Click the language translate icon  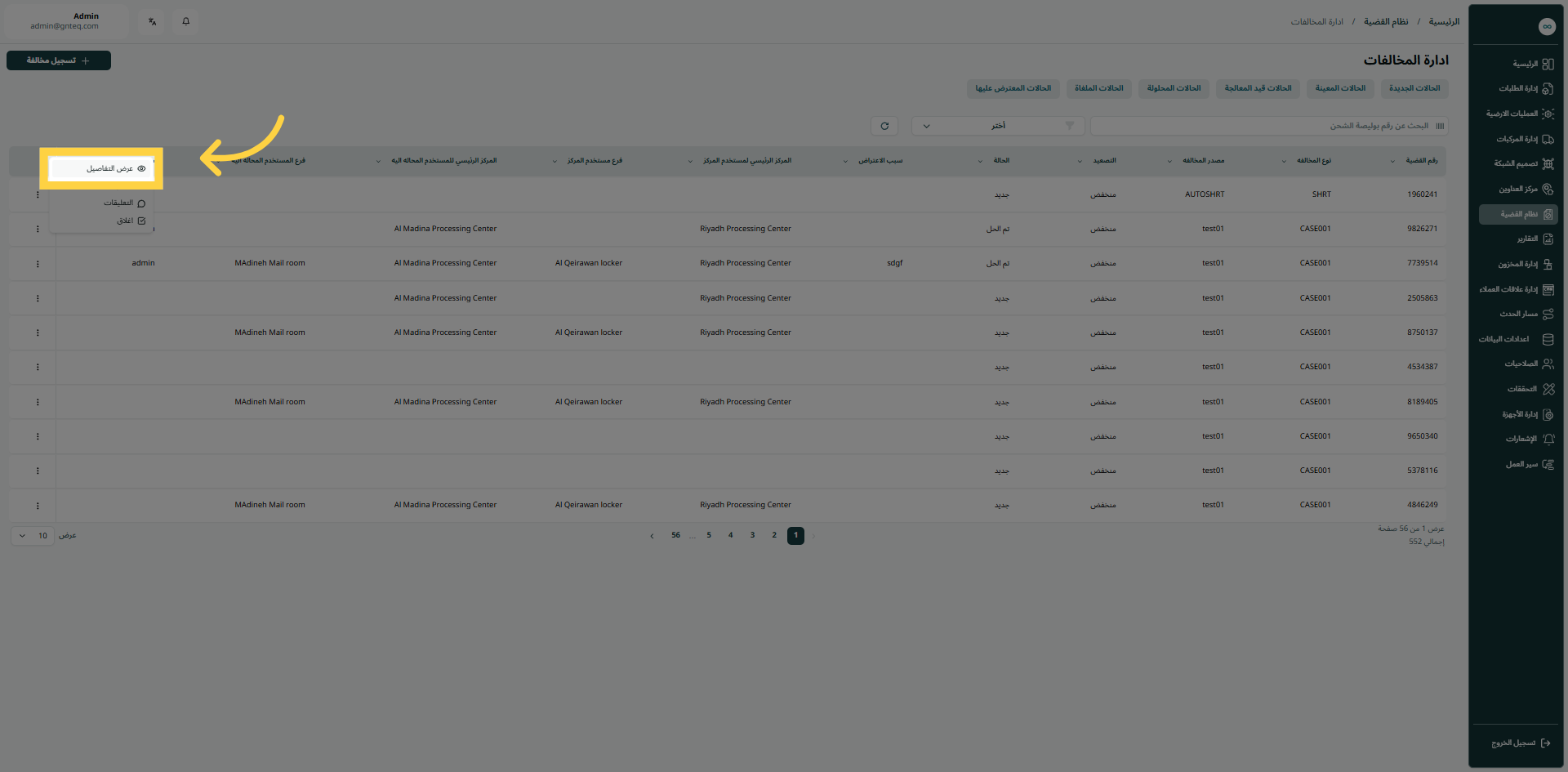(152, 21)
